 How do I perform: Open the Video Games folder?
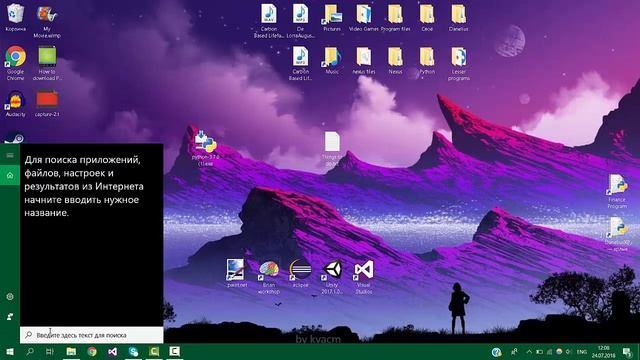click(x=363, y=18)
